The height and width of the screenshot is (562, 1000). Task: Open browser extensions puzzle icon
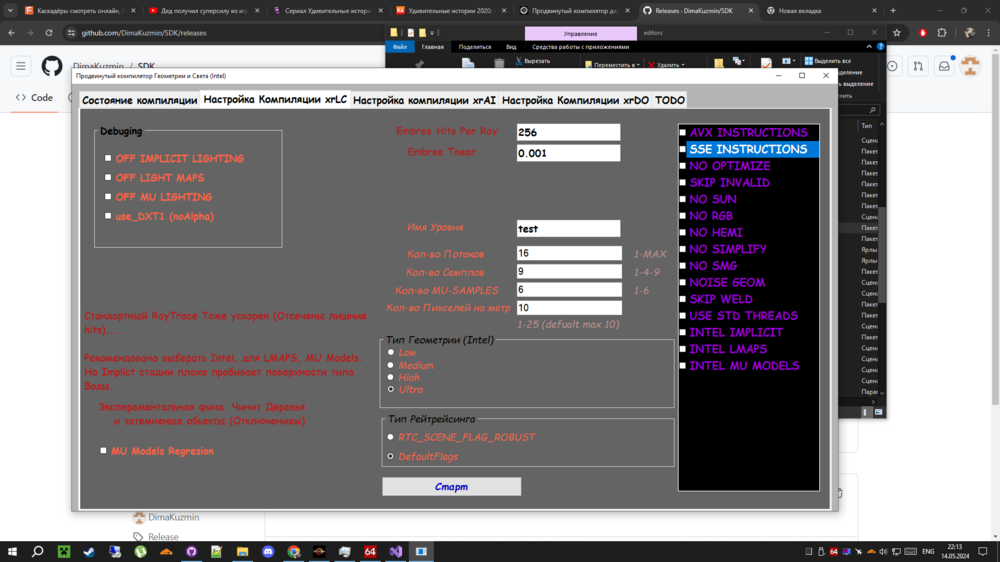coord(942,33)
